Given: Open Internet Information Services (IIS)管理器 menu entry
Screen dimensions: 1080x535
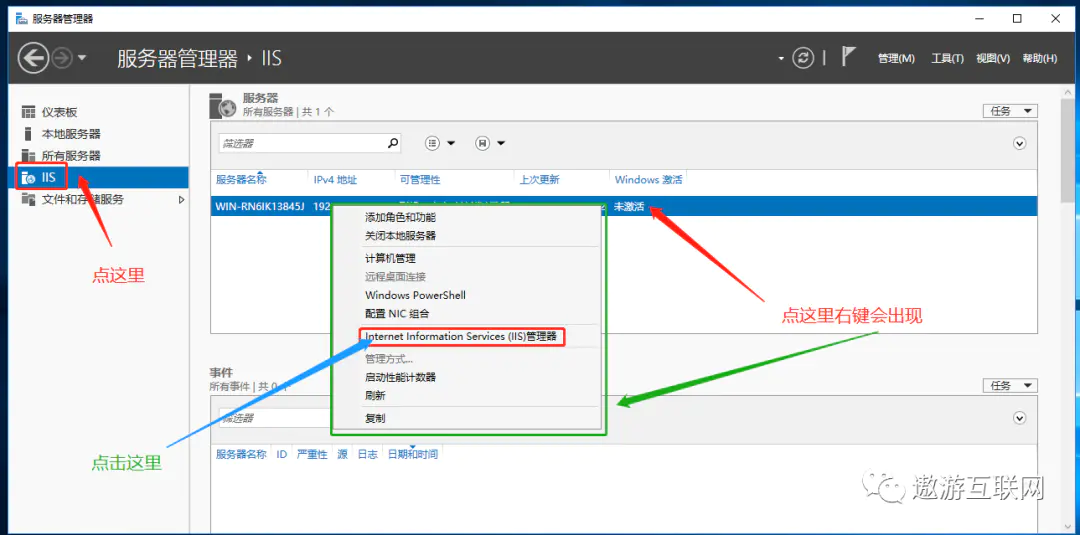Looking at the screenshot, I should tap(461, 337).
